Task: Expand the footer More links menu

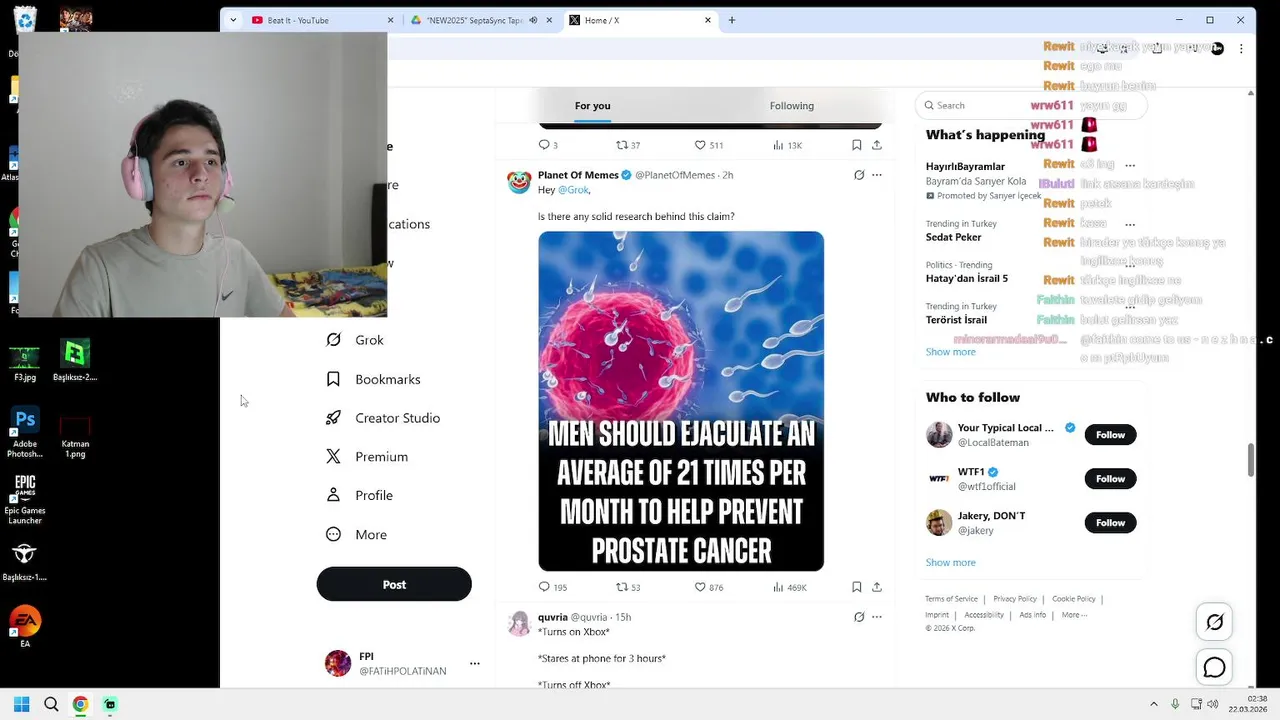Action: click(x=1074, y=615)
